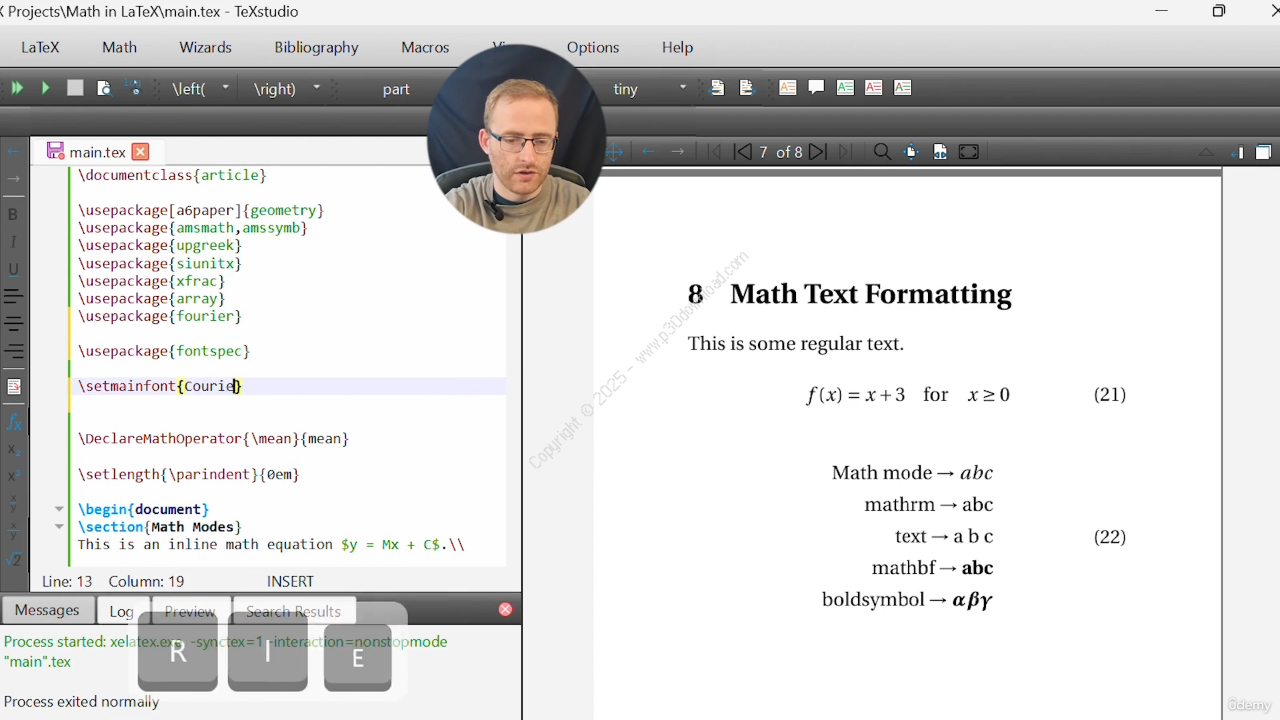Image resolution: width=1280 pixels, height=720 pixels.
Task: Insert inline math with the fx icon
Action: (x=14, y=422)
